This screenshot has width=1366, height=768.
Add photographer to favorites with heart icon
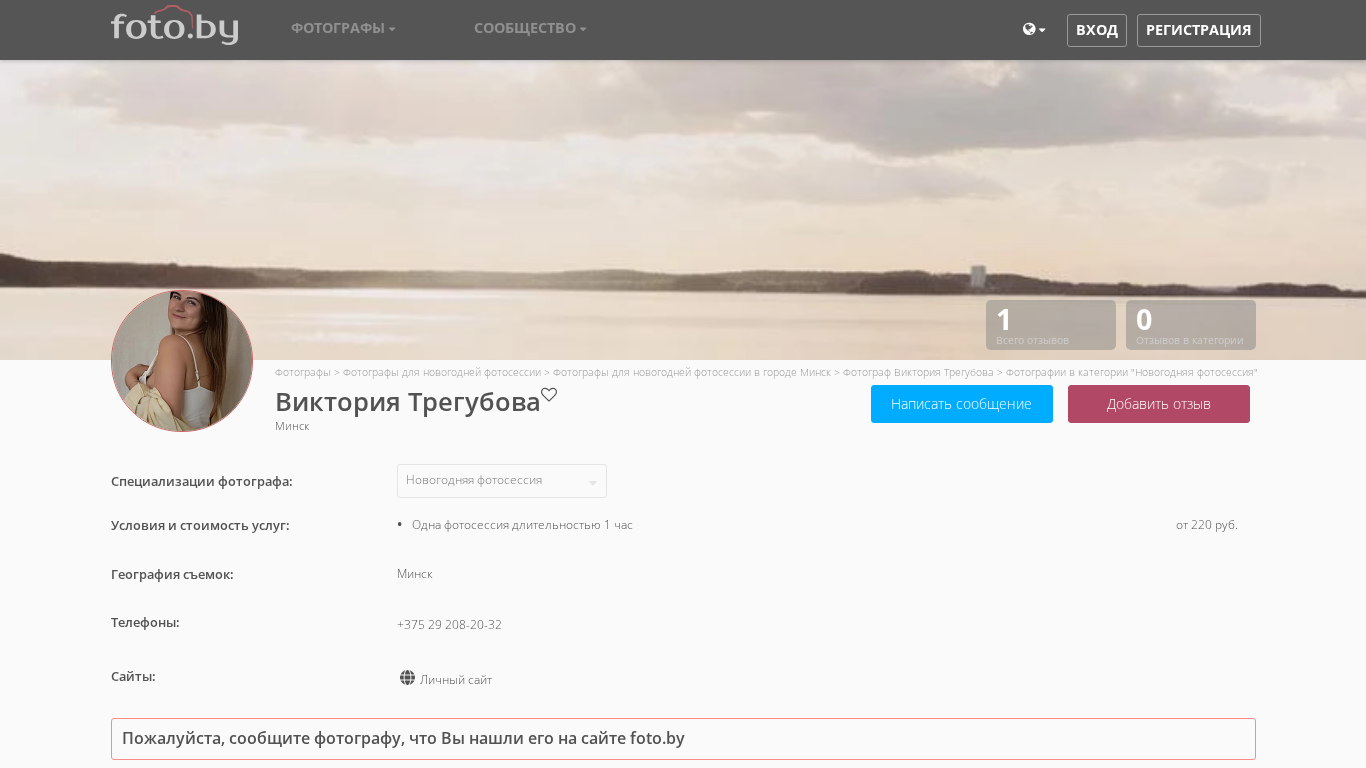549,395
